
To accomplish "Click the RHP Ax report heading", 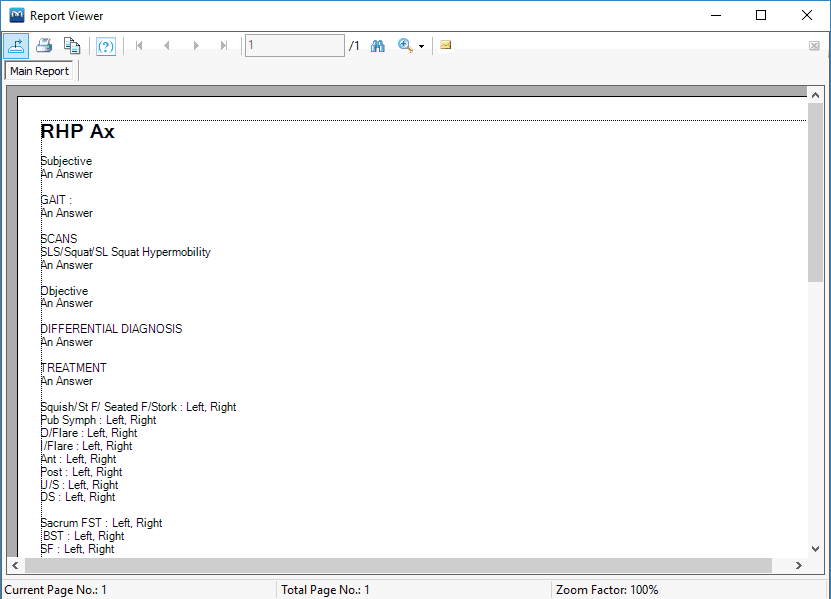I will pyautogui.click(x=77, y=131).
